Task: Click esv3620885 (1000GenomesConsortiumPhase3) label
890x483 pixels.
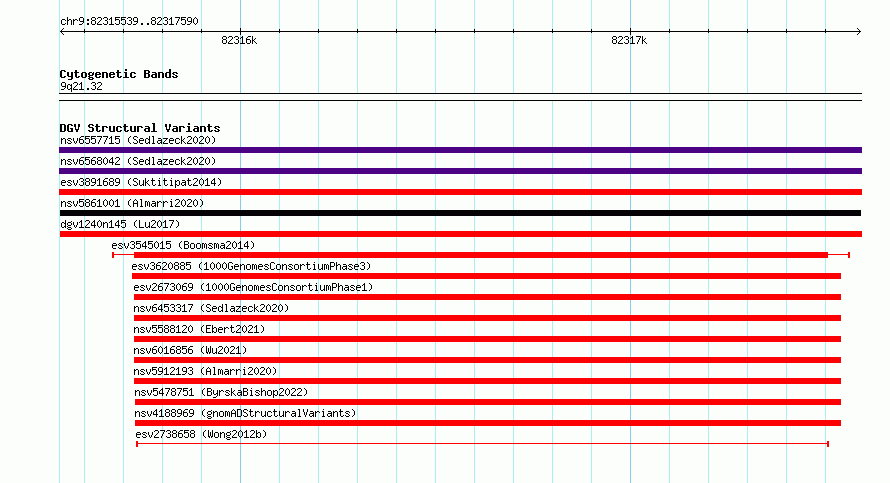Action: coord(251,266)
